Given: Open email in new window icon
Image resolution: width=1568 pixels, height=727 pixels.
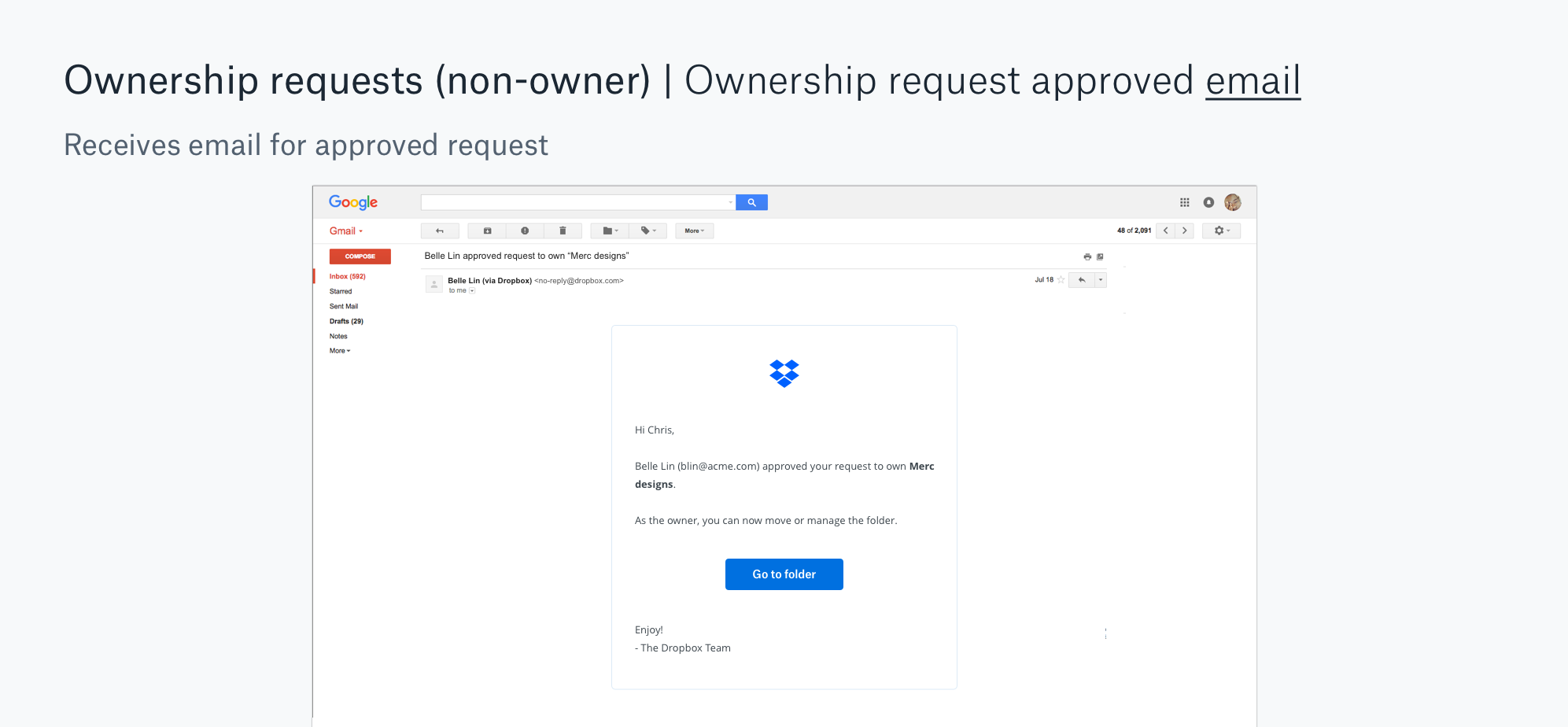Looking at the screenshot, I should coord(1100,256).
